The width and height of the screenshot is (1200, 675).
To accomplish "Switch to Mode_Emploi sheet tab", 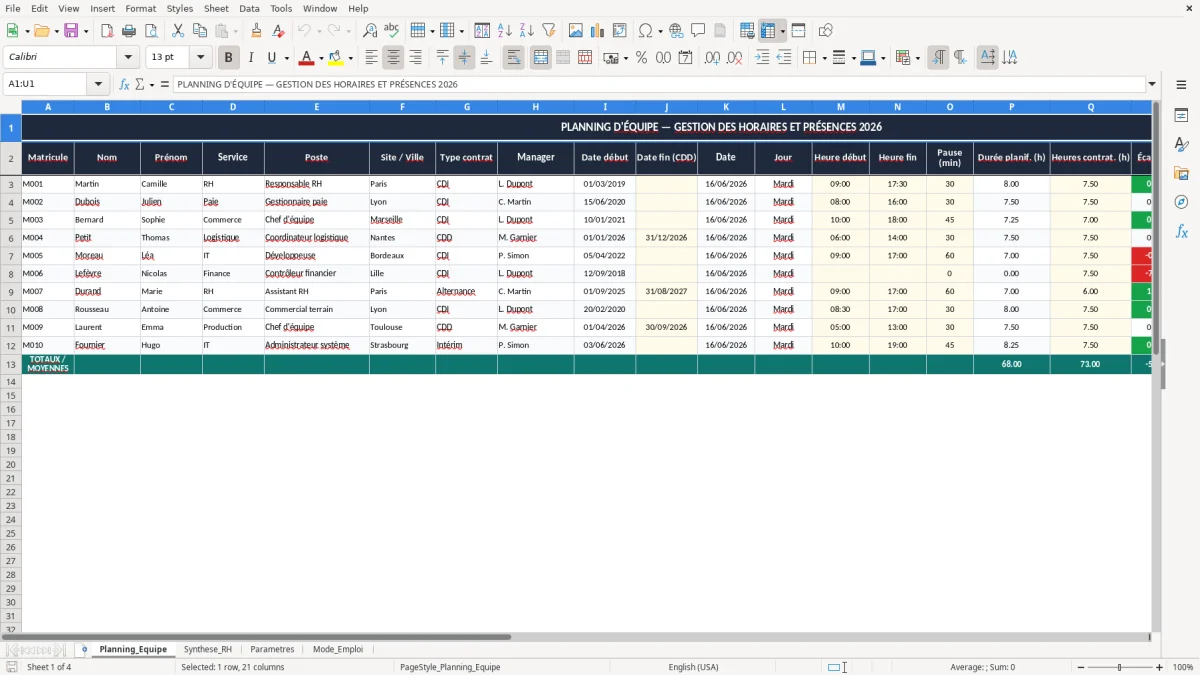I will 338,649.
